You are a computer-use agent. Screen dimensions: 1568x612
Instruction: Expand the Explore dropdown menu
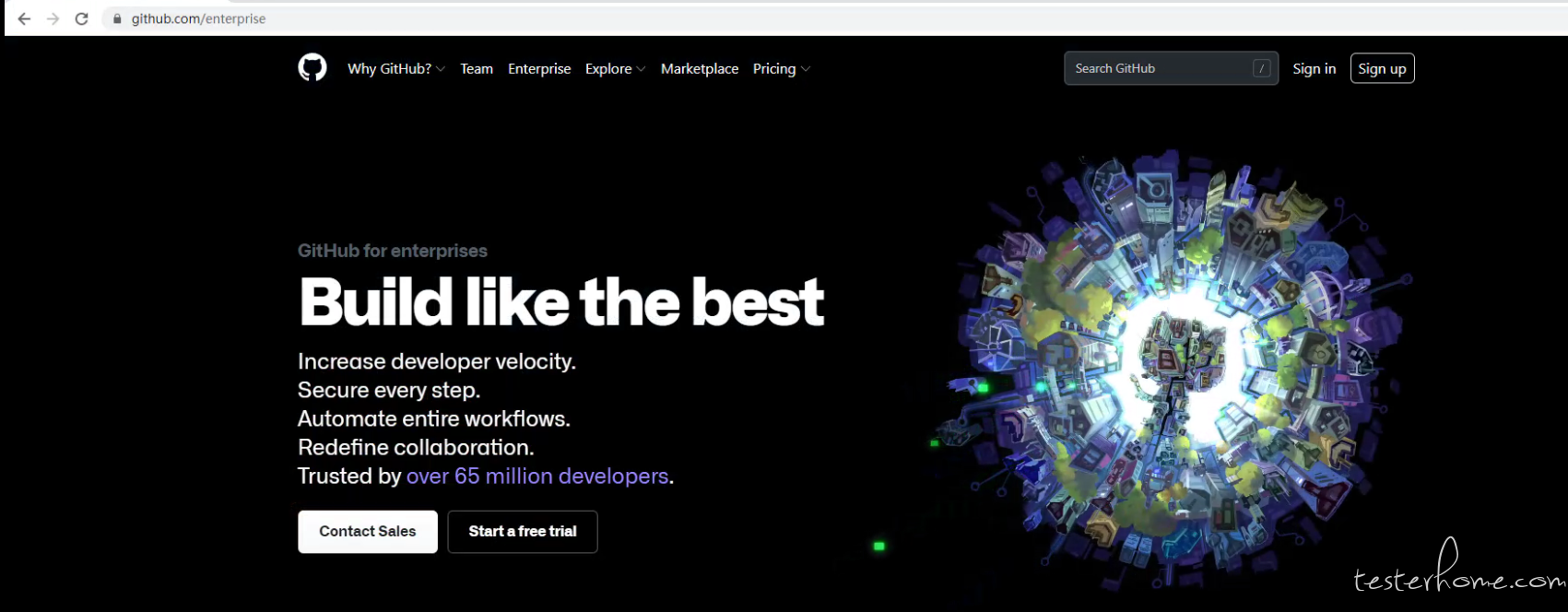615,68
